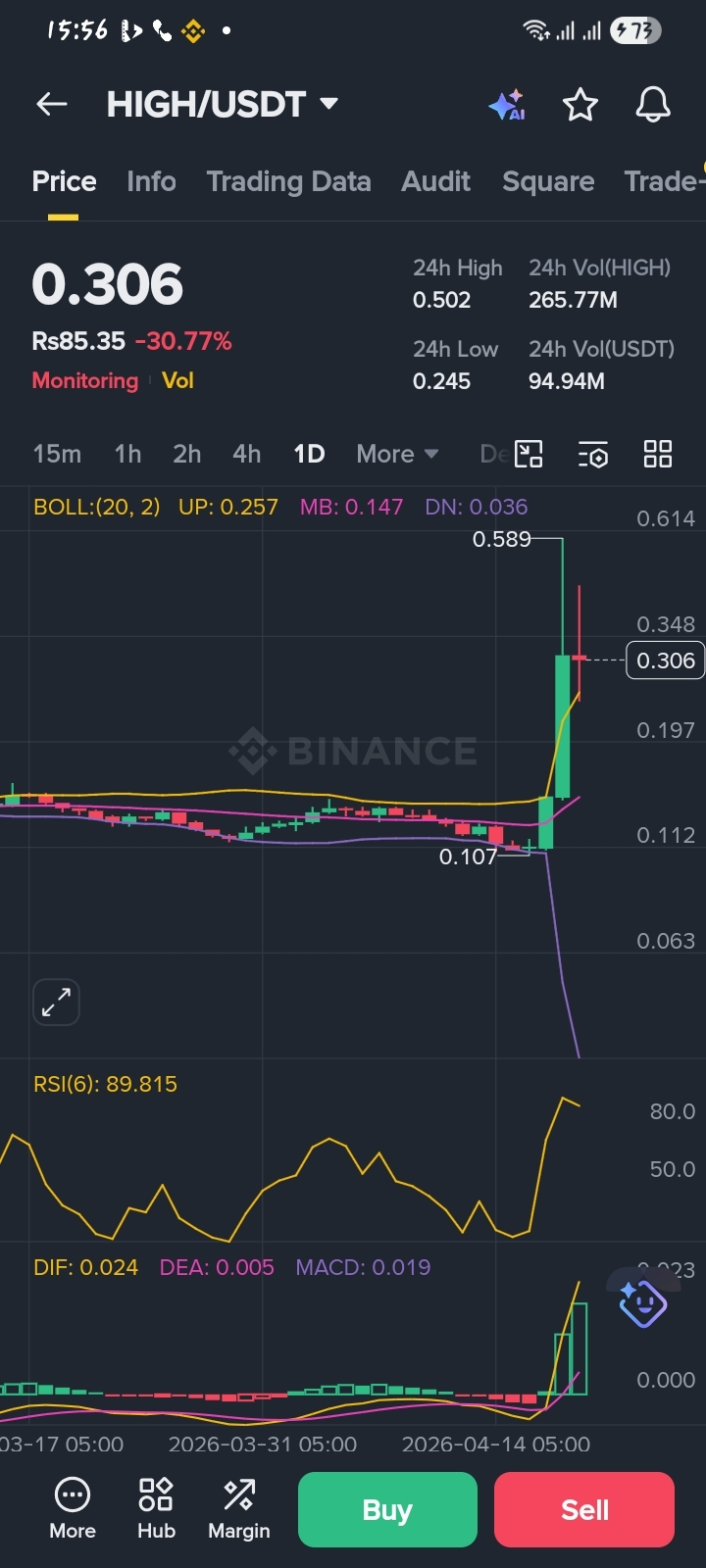Tap 24h Low value 0.245
This screenshot has width=706, height=1568.
[x=441, y=381]
